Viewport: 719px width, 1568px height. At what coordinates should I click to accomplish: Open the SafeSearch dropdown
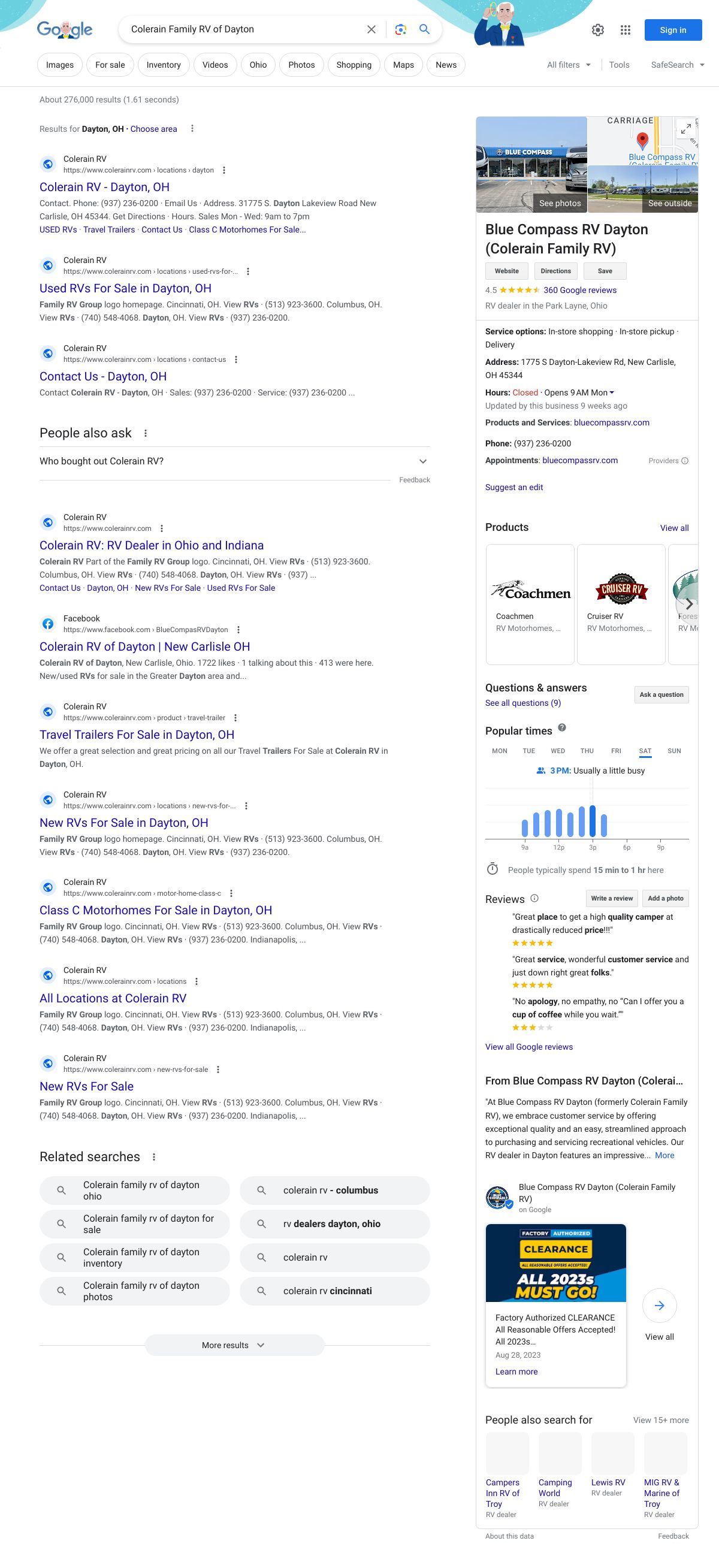[677, 65]
